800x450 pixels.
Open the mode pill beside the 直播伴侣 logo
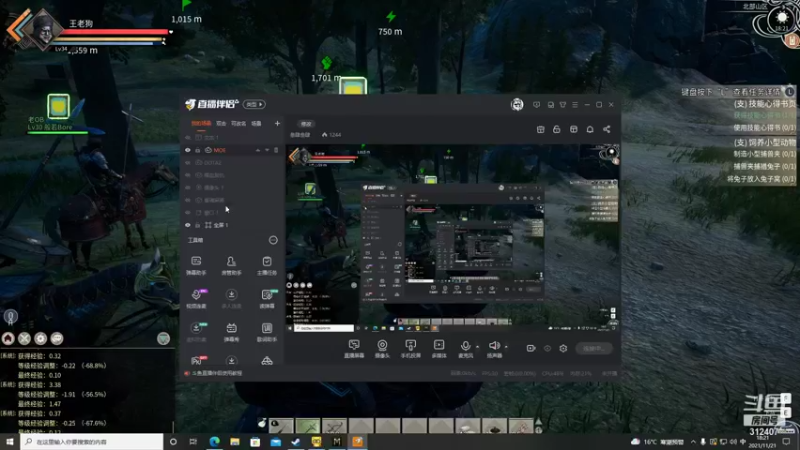[x=254, y=104]
